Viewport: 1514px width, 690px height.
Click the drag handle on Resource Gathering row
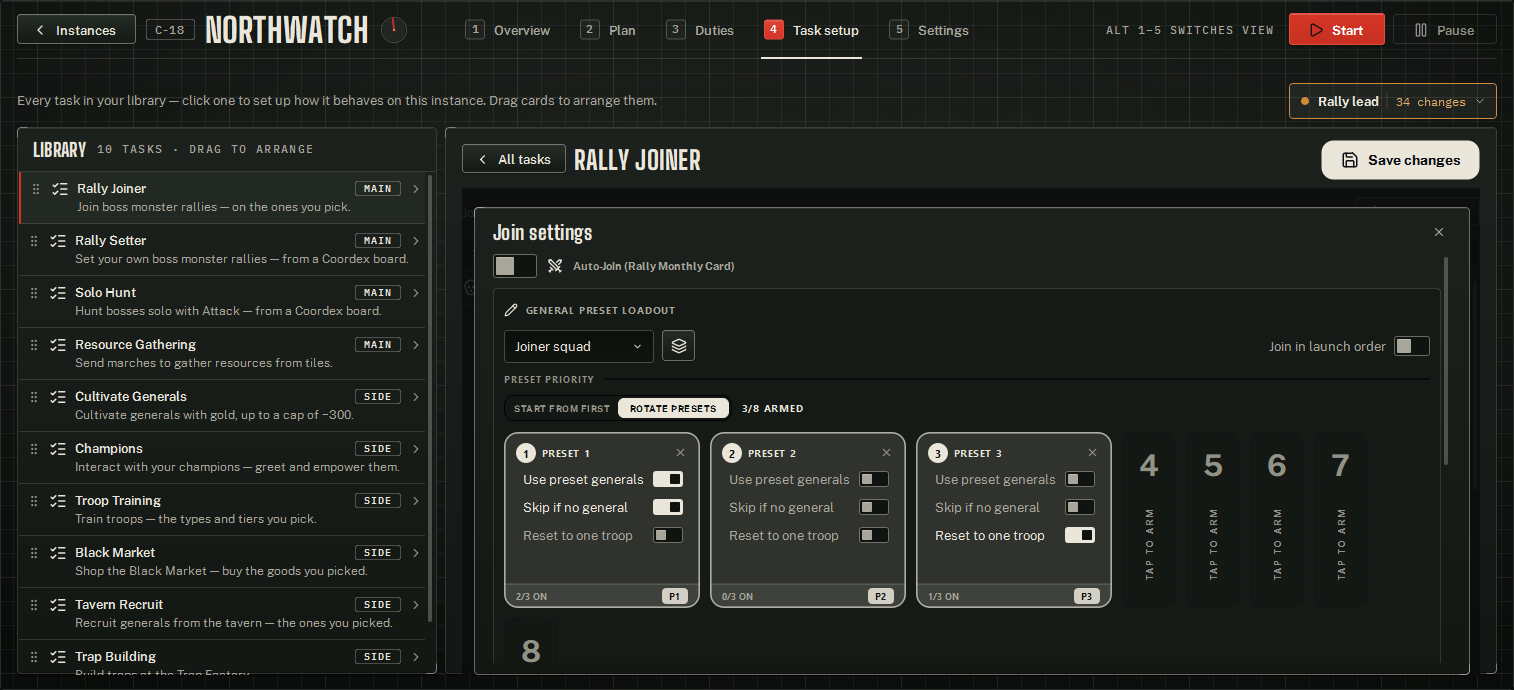35,345
